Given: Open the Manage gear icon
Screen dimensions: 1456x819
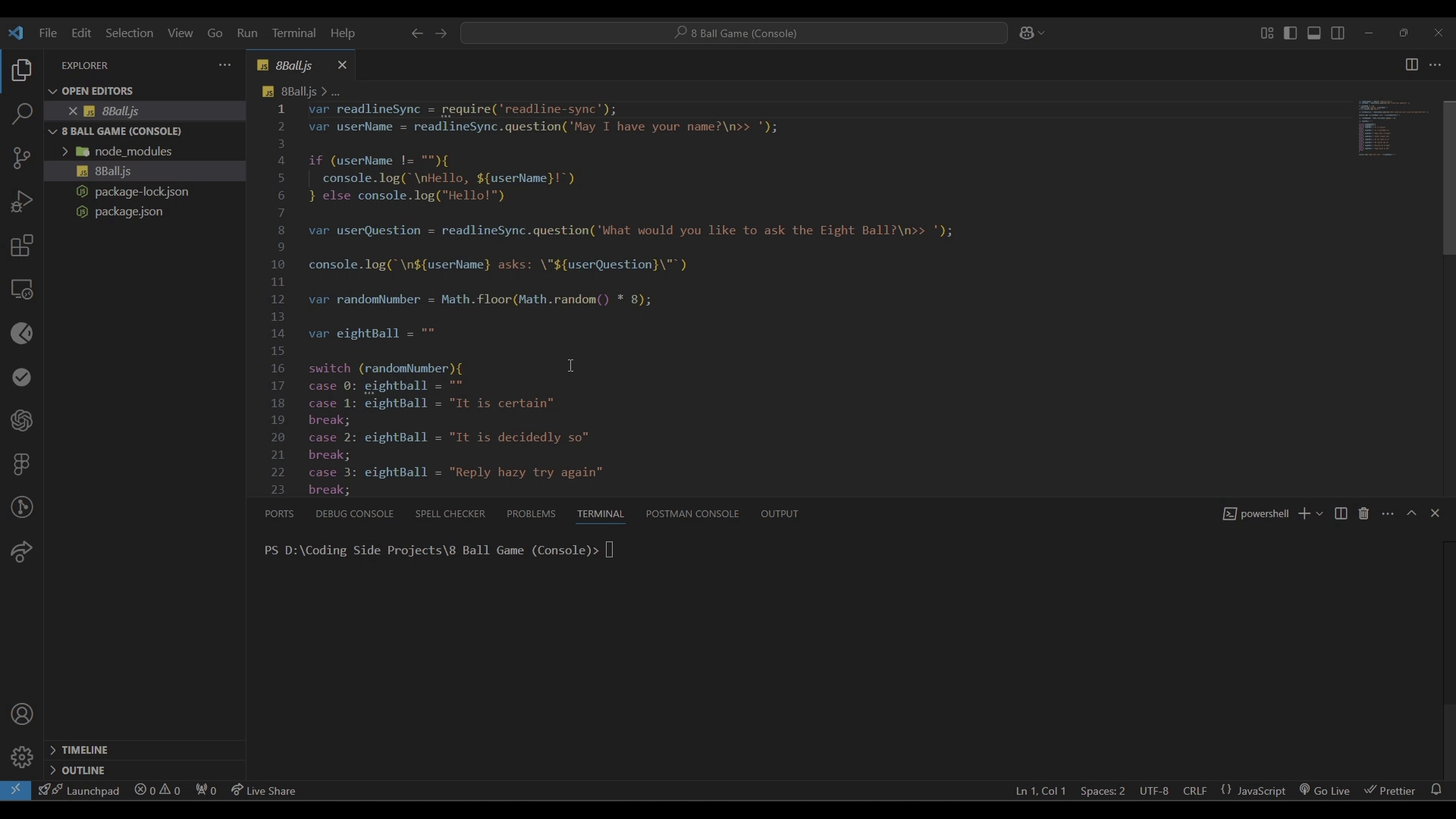Looking at the screenshot, I should point(22,758).
